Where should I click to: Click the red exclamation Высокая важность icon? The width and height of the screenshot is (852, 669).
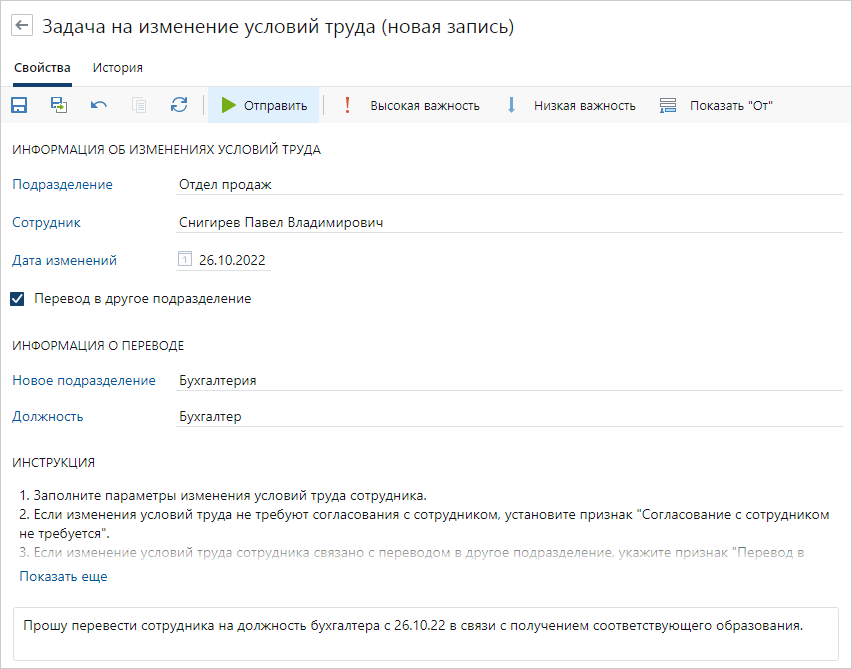click(347, 104)
